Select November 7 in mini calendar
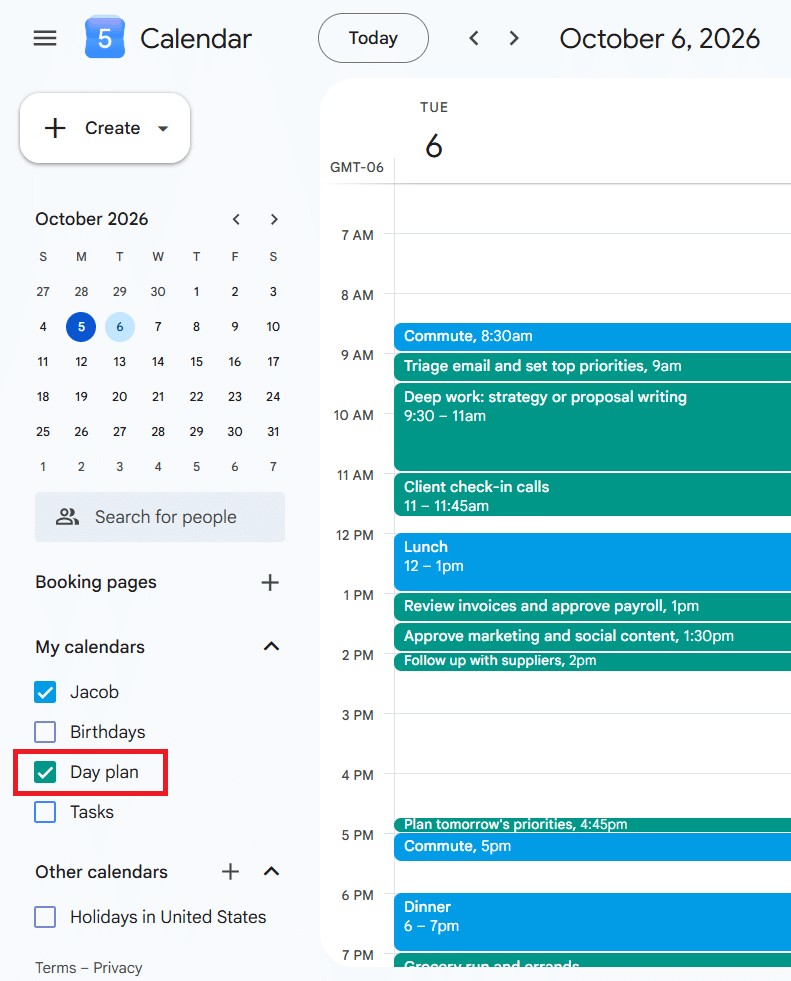 pos(273,467)
